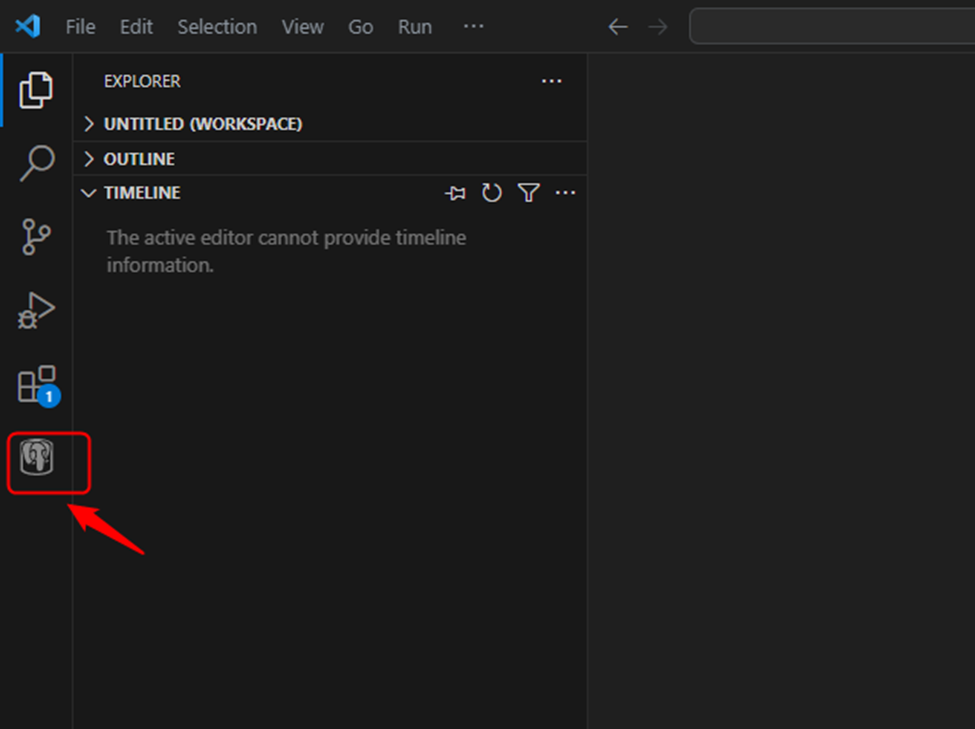
Task: Expand the Untitled (Workspace) section
Action: [330, 124]
